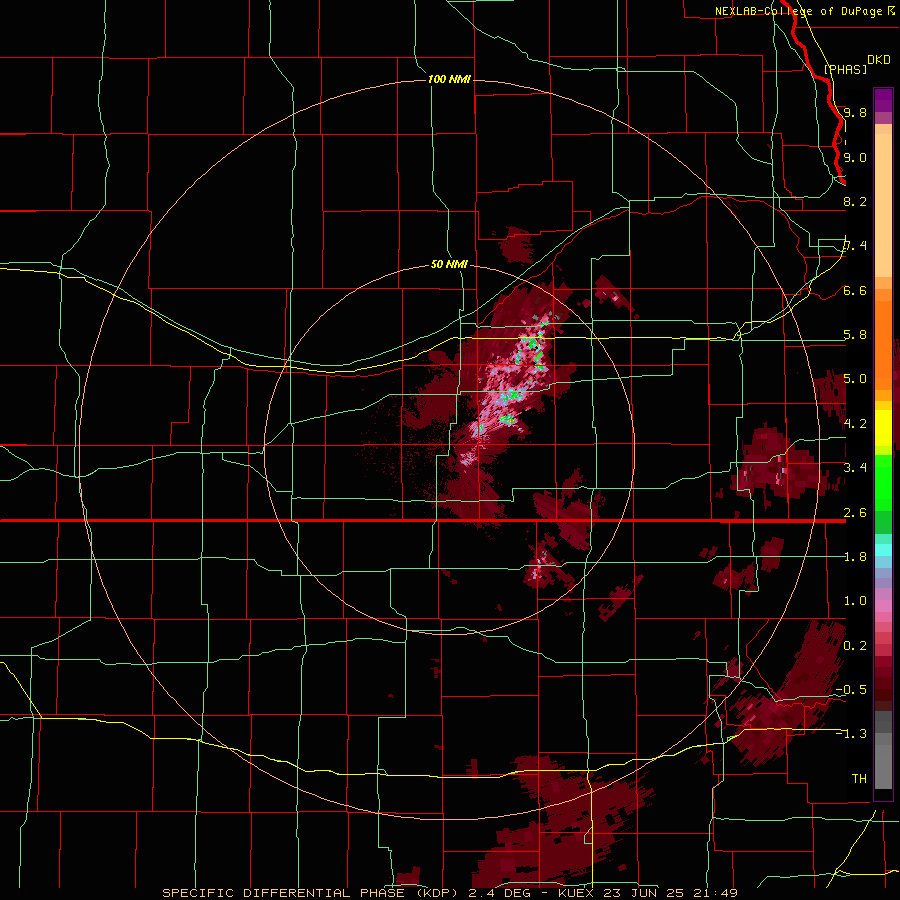Image resolution: width=900 pixels, height=900 pixels.
Task: Click the 100 NMI range ring label
Action: tap(449, 79)
